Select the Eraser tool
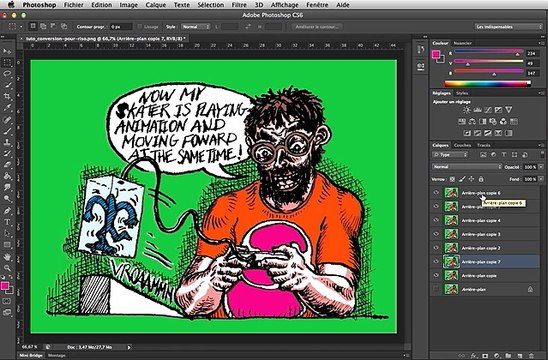 tap(7, 165)
